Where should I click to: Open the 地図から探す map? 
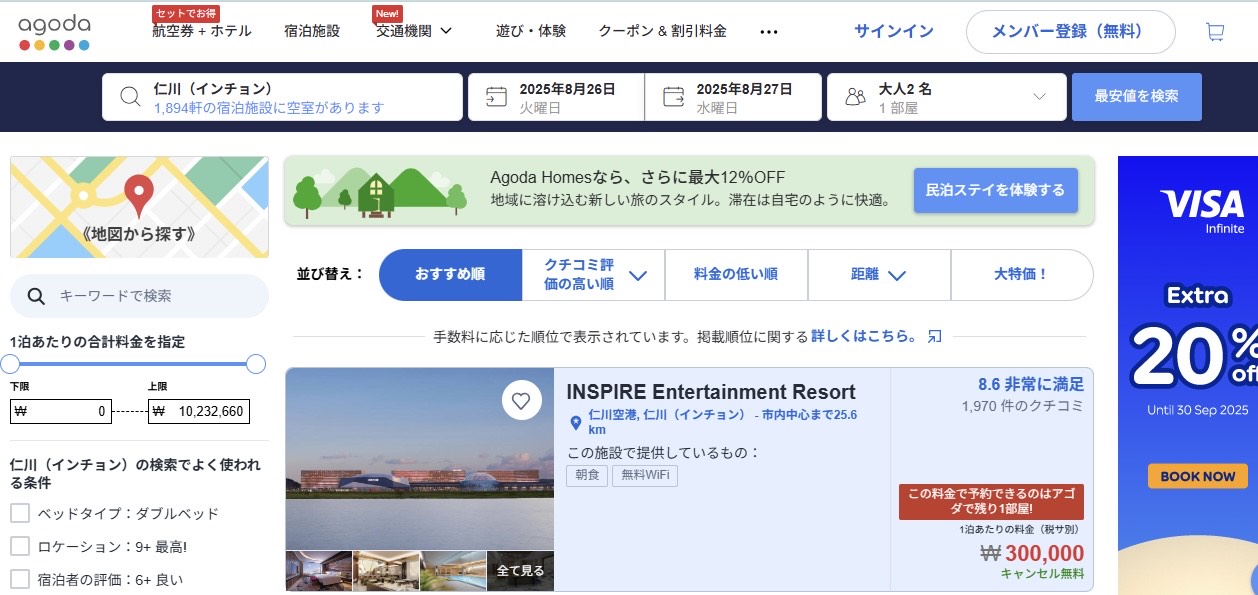(x=139, y=207)
